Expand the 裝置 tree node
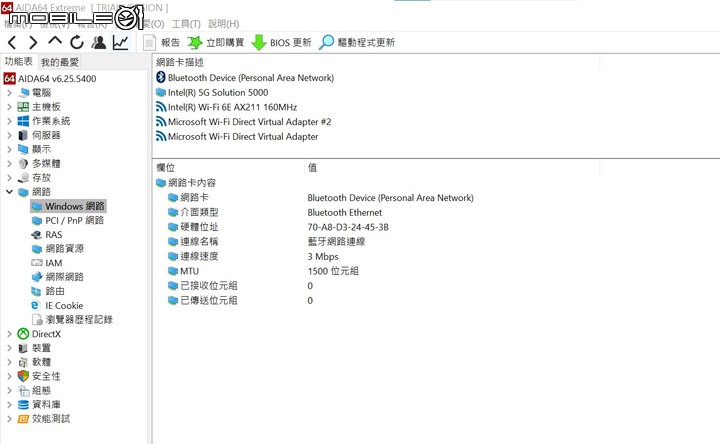Viewport: 720px width, 444px height. coord(10,348)
